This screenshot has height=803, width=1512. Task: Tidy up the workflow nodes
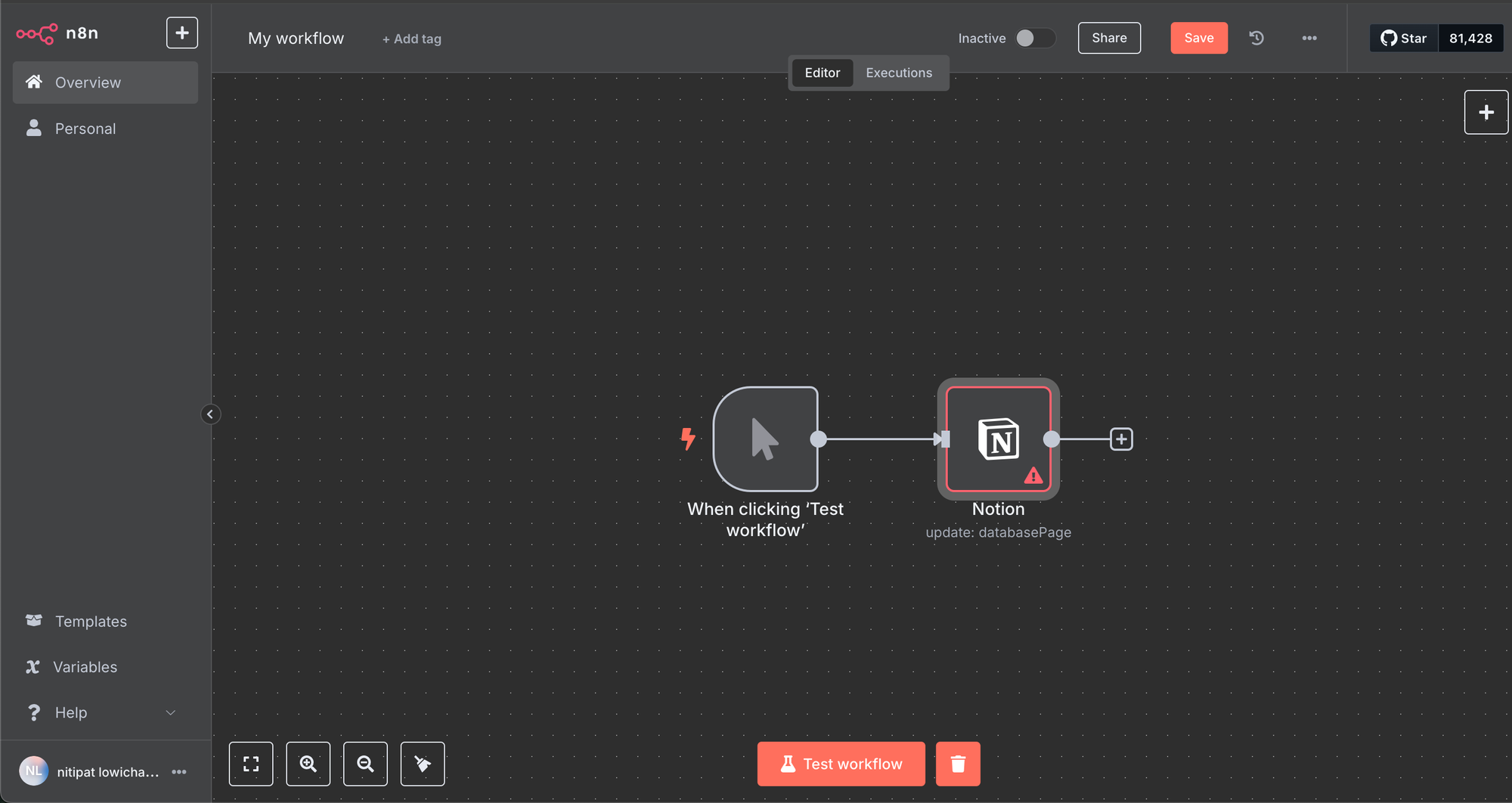click(x=423, y=764)
